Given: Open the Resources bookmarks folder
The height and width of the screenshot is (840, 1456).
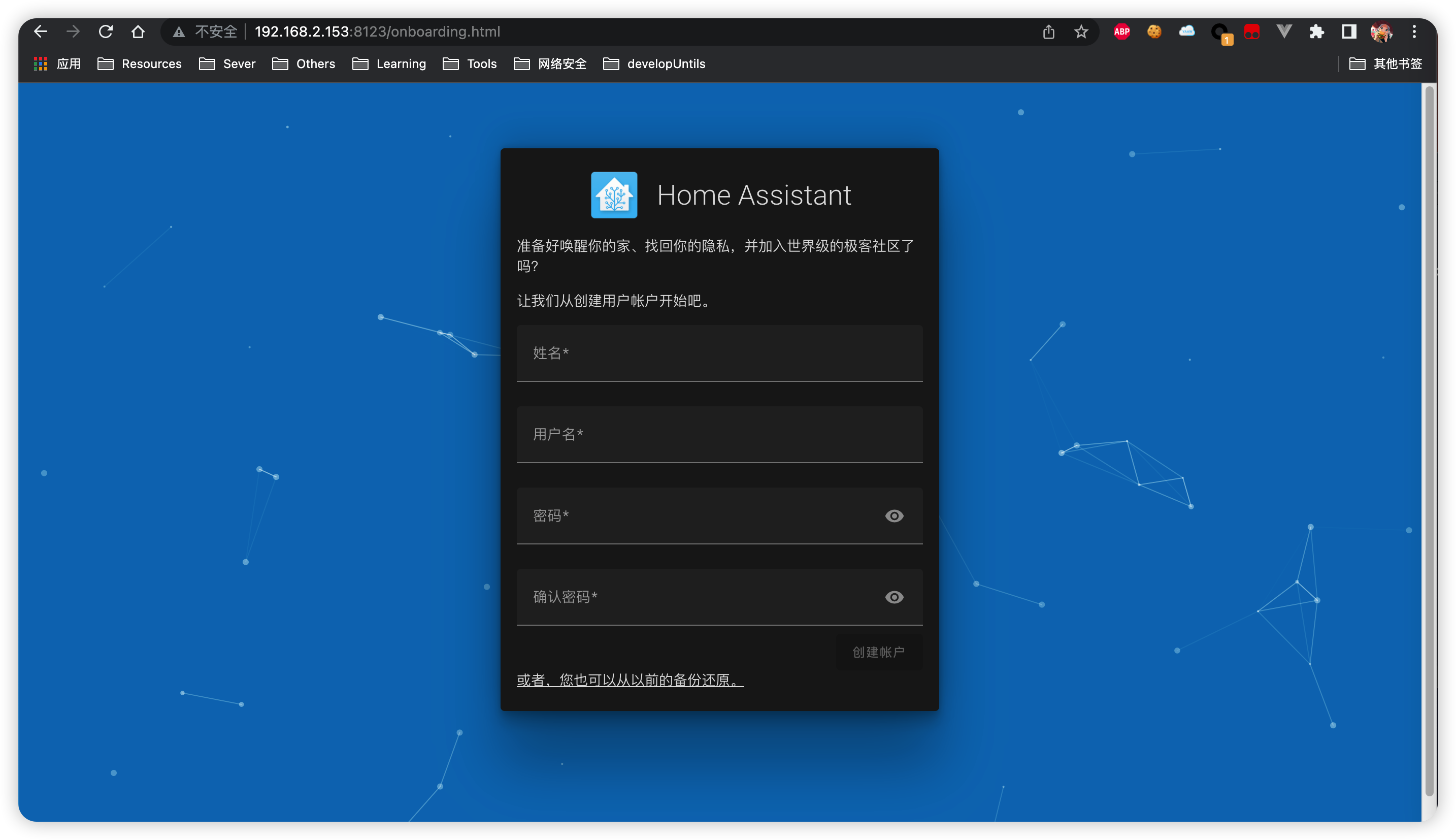Looking at the screenshot, I should [x=151, y=64].
